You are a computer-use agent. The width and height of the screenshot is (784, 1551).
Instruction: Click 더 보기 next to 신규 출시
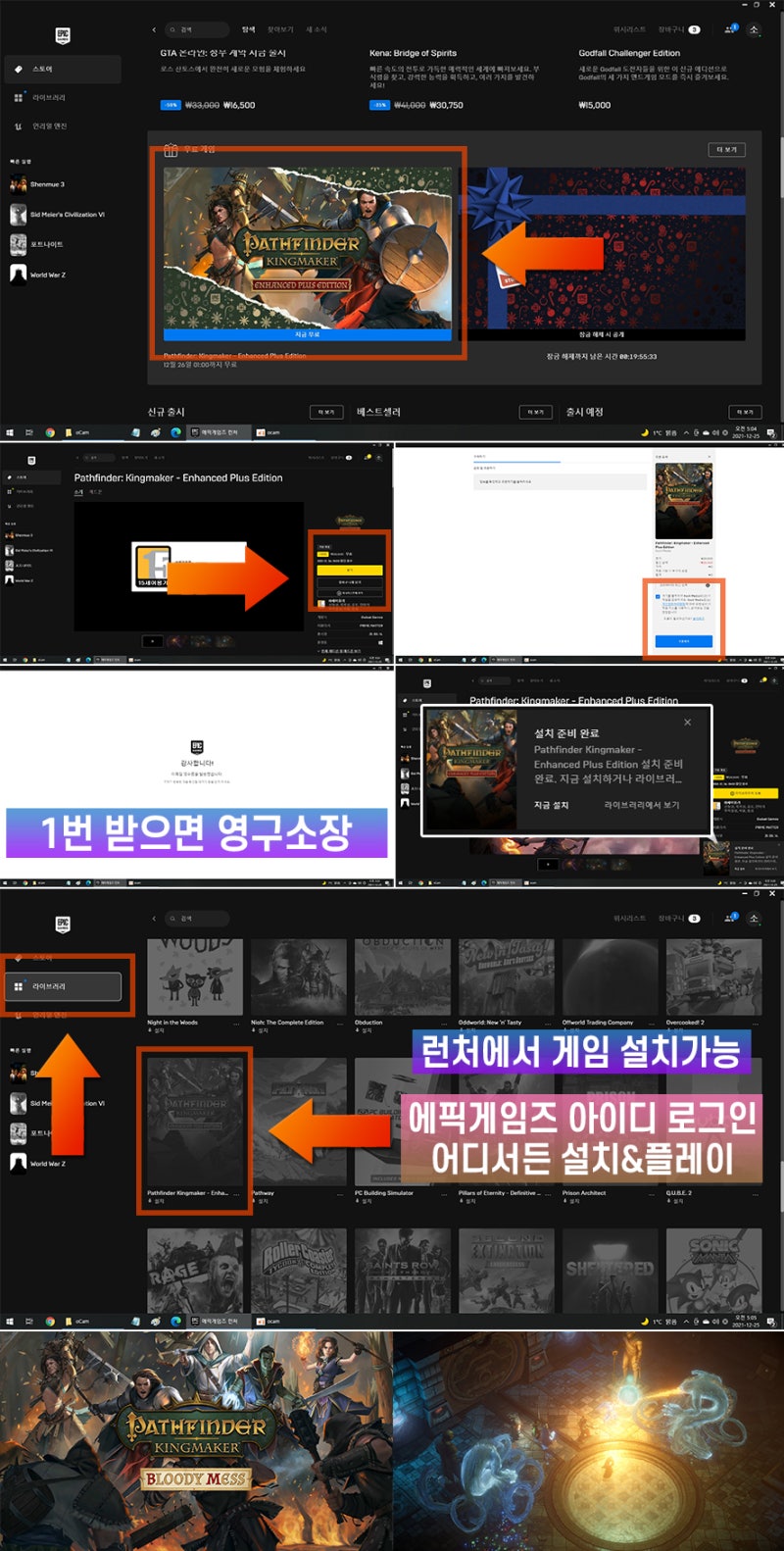point(328,412)
